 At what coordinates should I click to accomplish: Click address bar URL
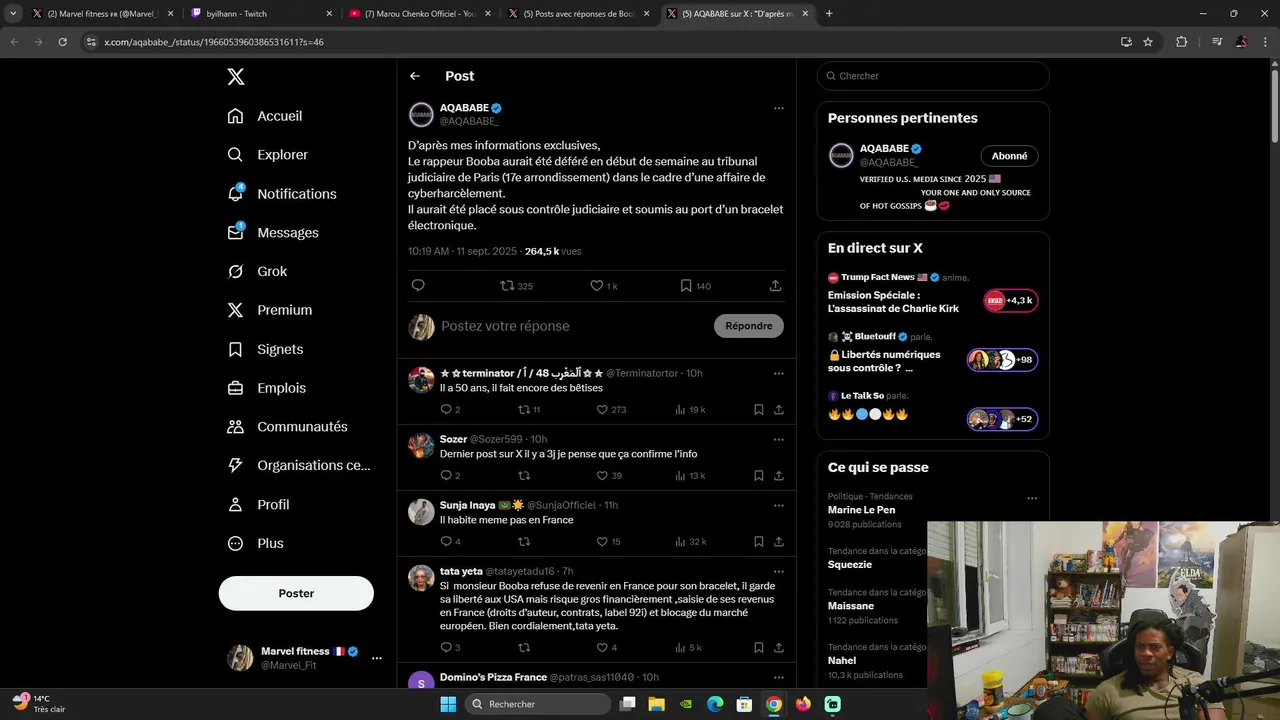click(213, 42)
